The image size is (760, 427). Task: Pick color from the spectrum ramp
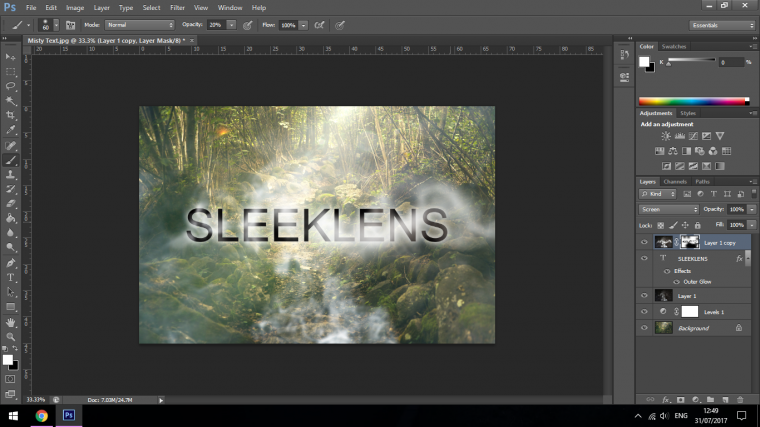click(694, 101)
